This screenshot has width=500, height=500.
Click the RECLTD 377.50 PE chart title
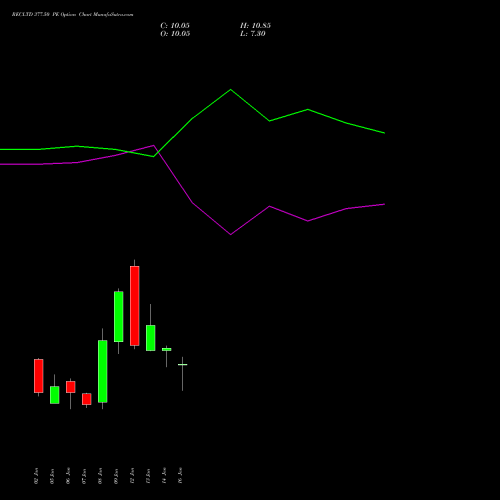pyautogui.click(x=72, y=15)
